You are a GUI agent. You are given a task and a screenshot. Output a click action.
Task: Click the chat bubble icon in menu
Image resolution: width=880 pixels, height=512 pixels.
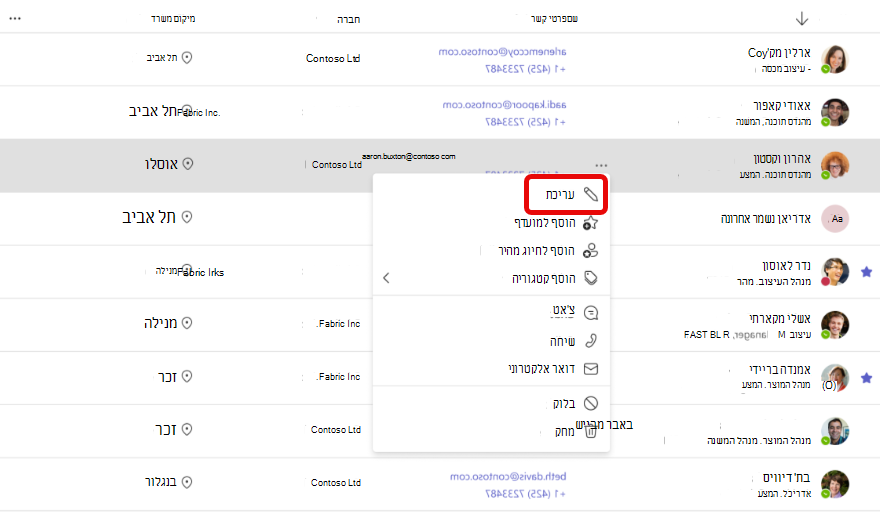coord(591,313)
